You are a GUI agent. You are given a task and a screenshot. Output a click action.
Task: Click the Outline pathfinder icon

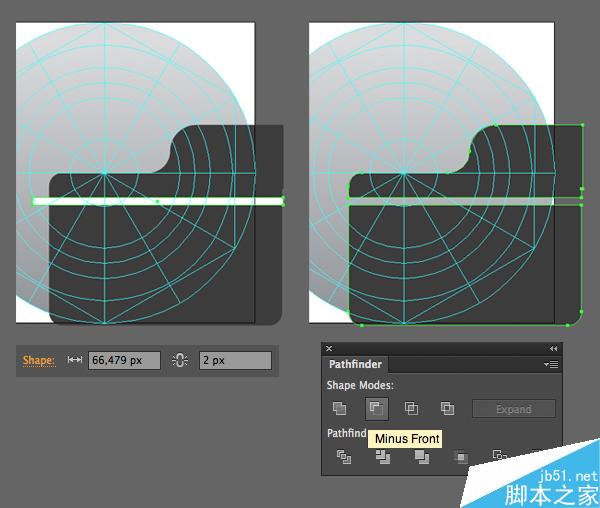pos(499,455)
